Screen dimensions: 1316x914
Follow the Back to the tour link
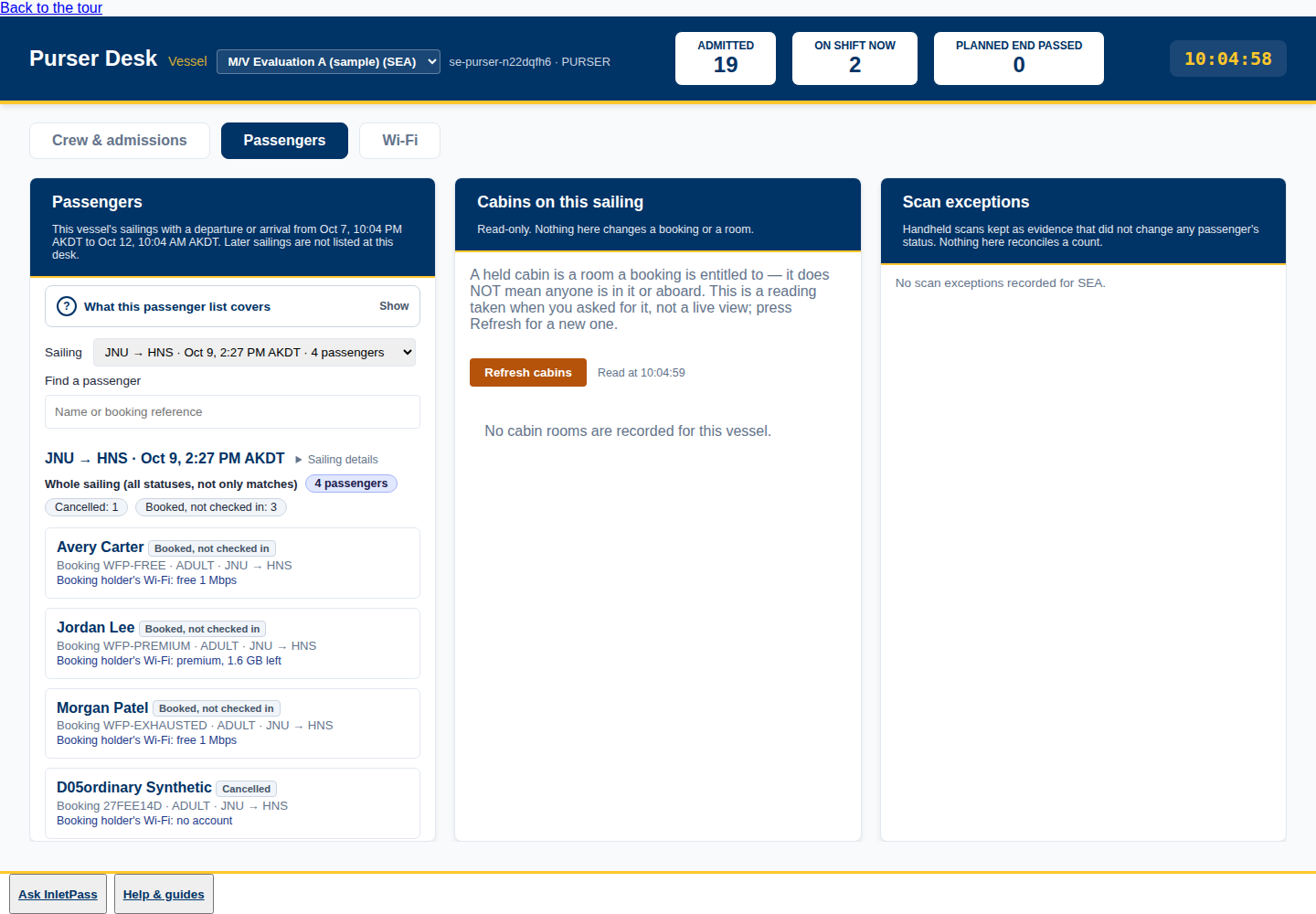[x=51, y=8]
